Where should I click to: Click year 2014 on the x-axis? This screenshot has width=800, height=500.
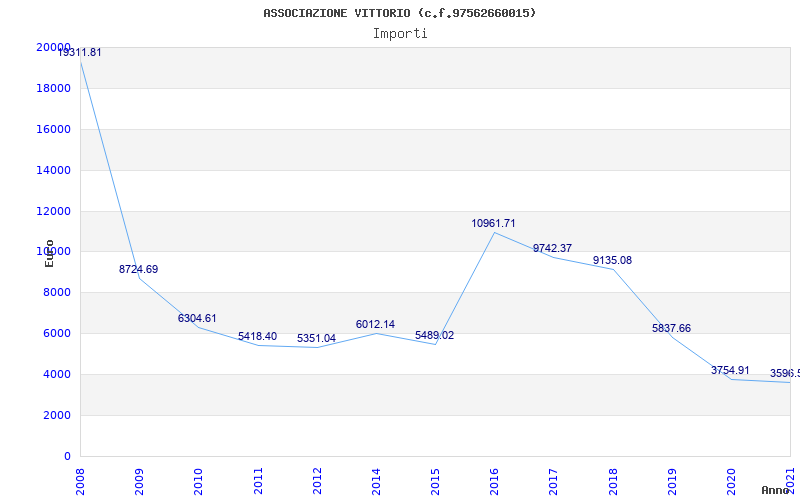[x=377, y=482]
